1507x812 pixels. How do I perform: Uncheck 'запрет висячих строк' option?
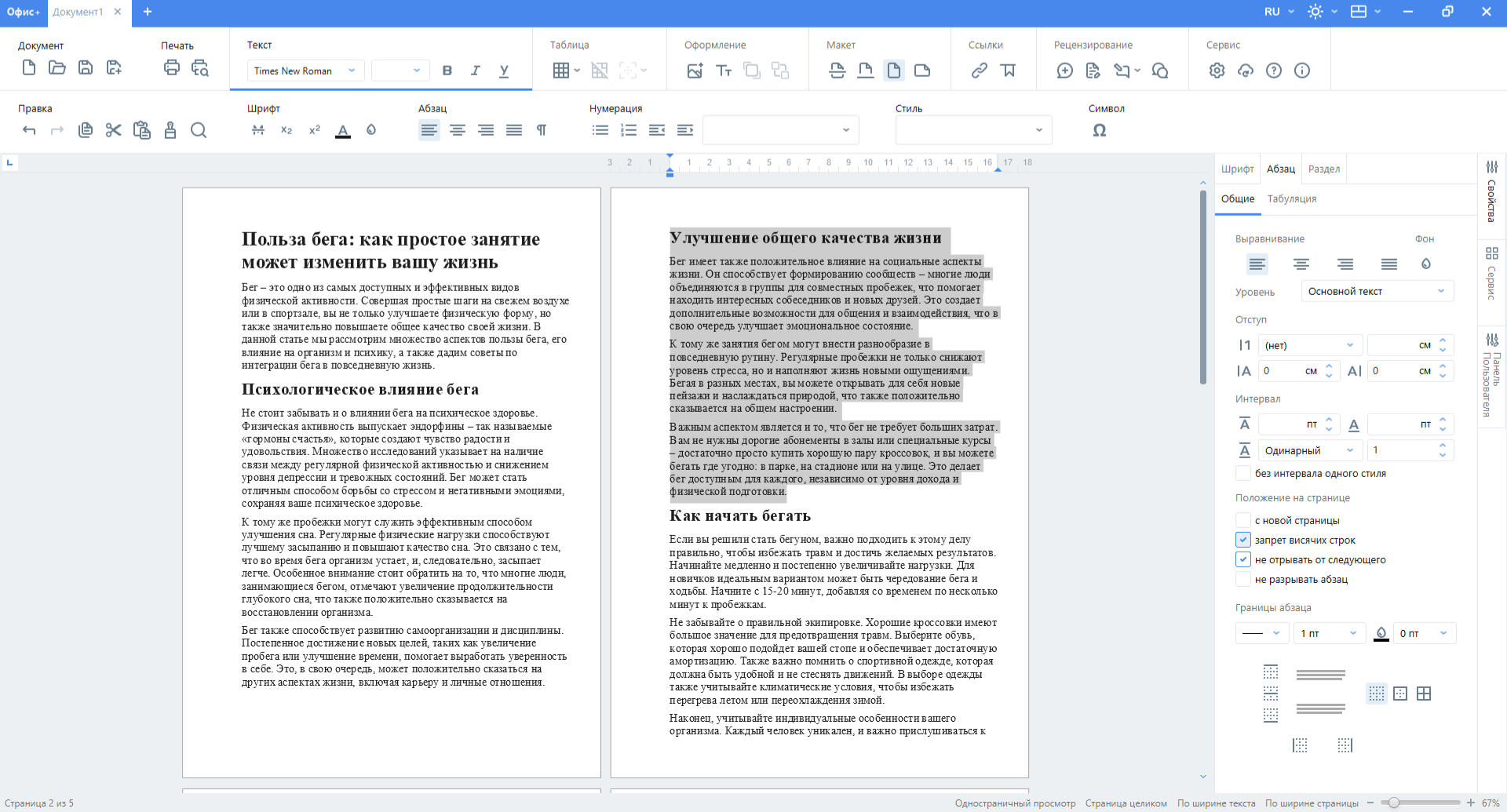[1243, 540]
